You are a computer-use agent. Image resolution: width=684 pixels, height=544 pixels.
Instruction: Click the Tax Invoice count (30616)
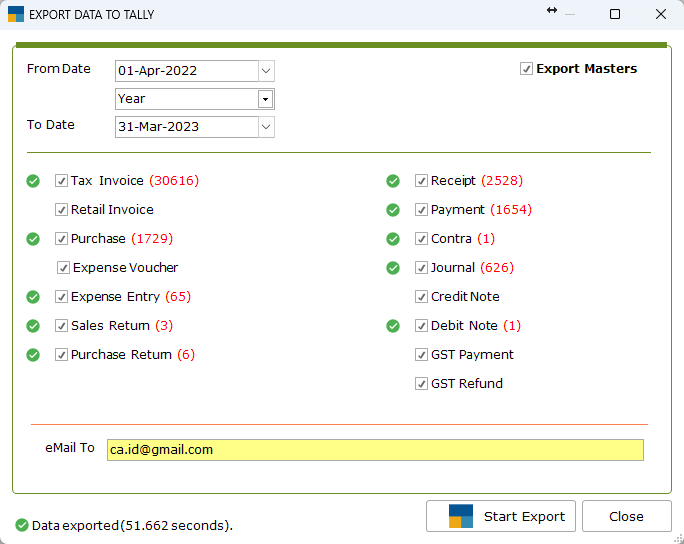point(174,181)
